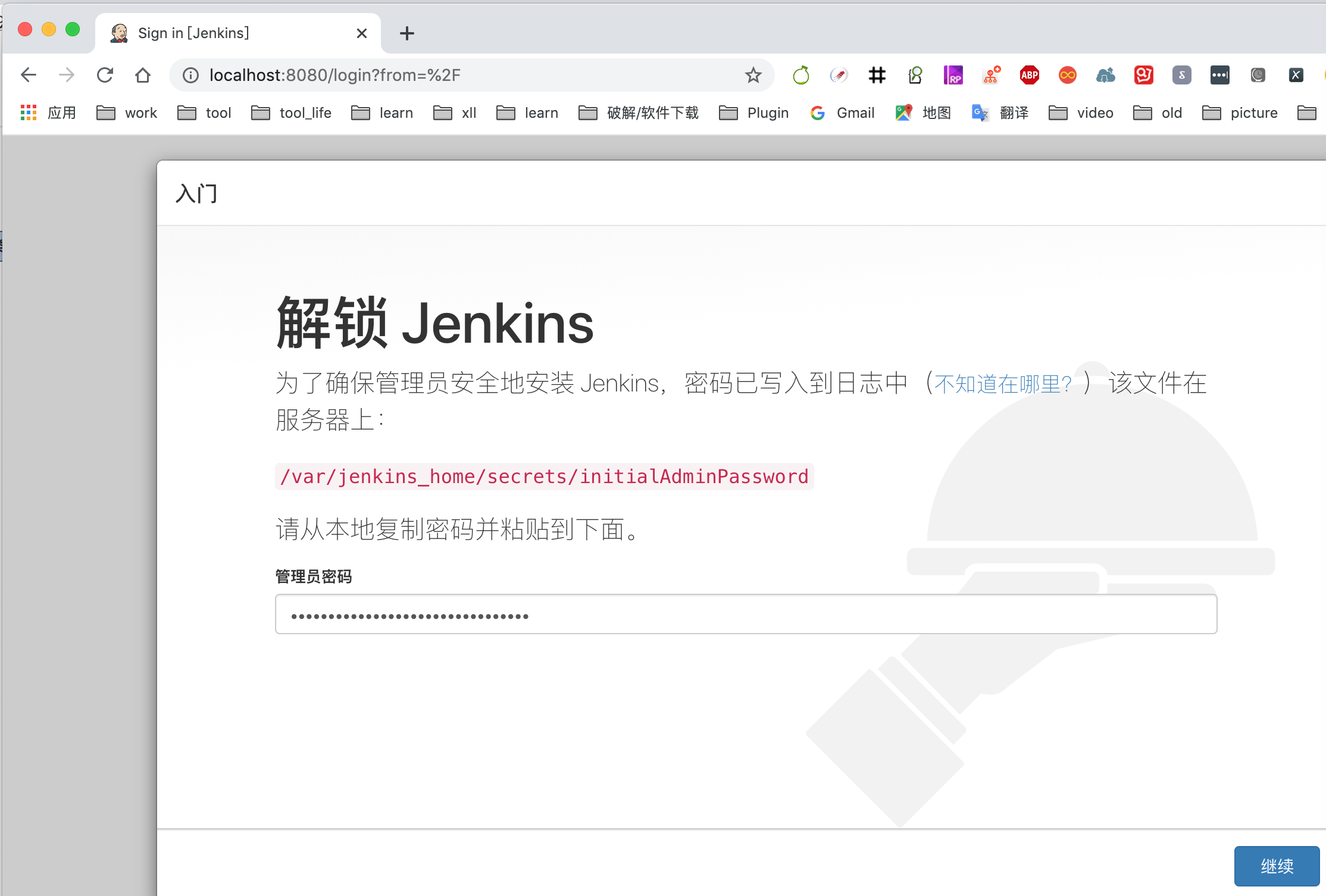
Task: Open the 不知道在哪里? help link
Action: pos(1003,384)
